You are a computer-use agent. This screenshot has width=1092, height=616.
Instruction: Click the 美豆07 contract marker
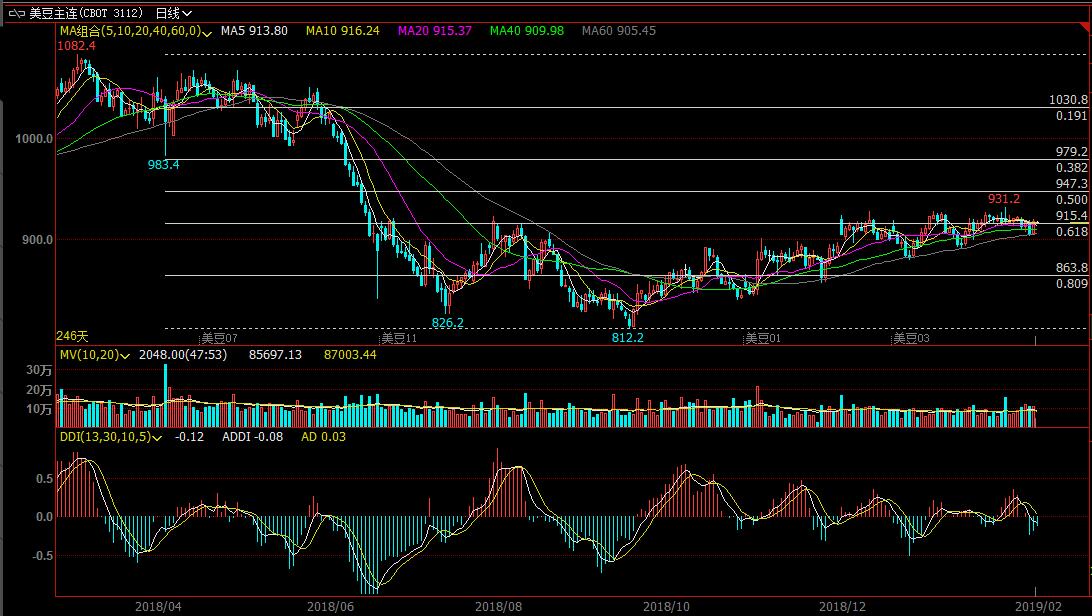pyautogui.click(x=221, y=339)
